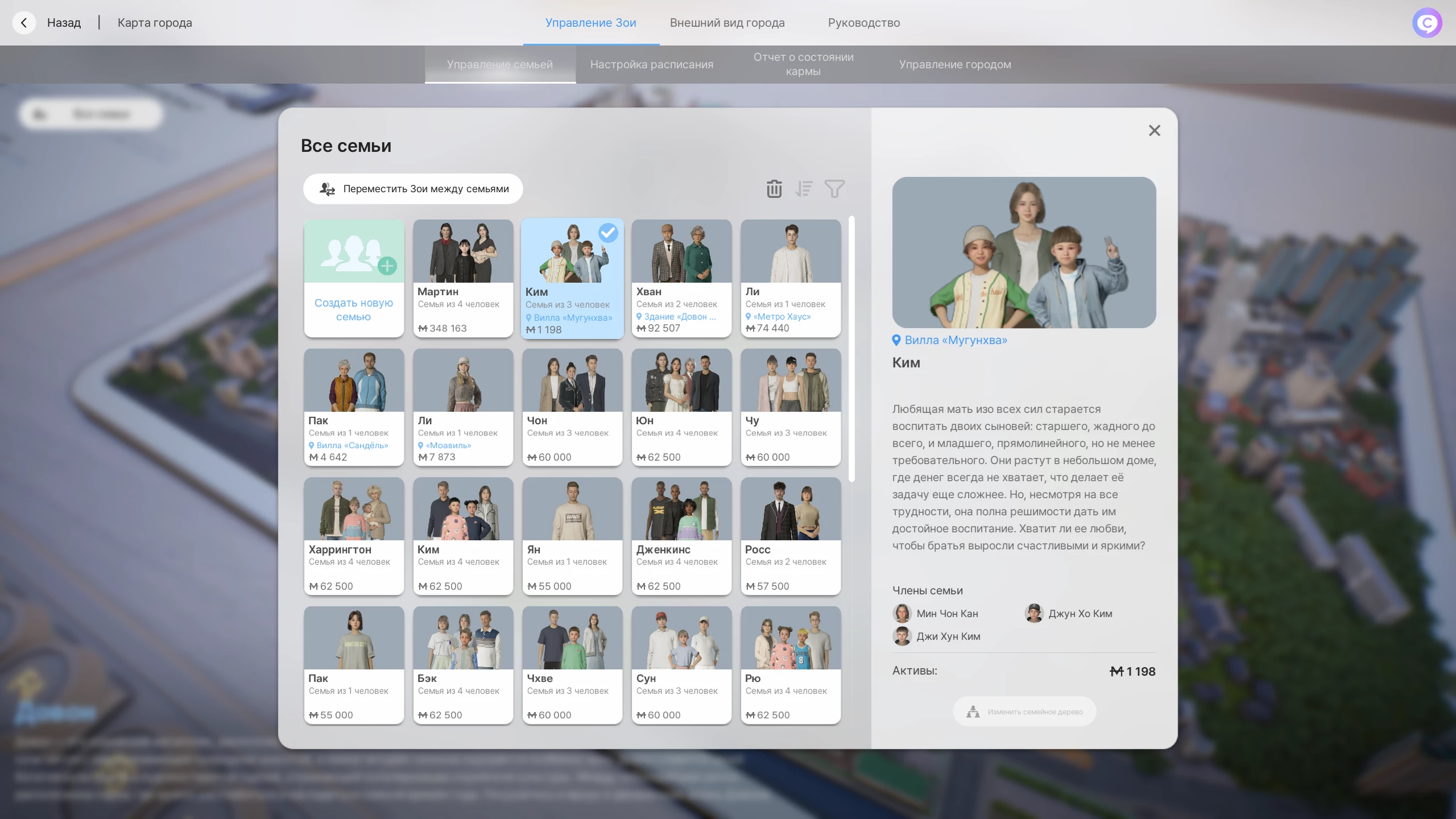Click the trash delete families icon
1456x819 pixels.
tap(774, 189)
